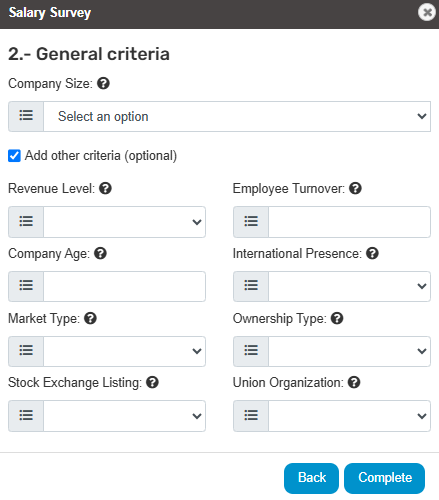The width and height of the screenshot is (439, 500).
Task: Open the Ownership Type dropdown
Action: [349, 351]
